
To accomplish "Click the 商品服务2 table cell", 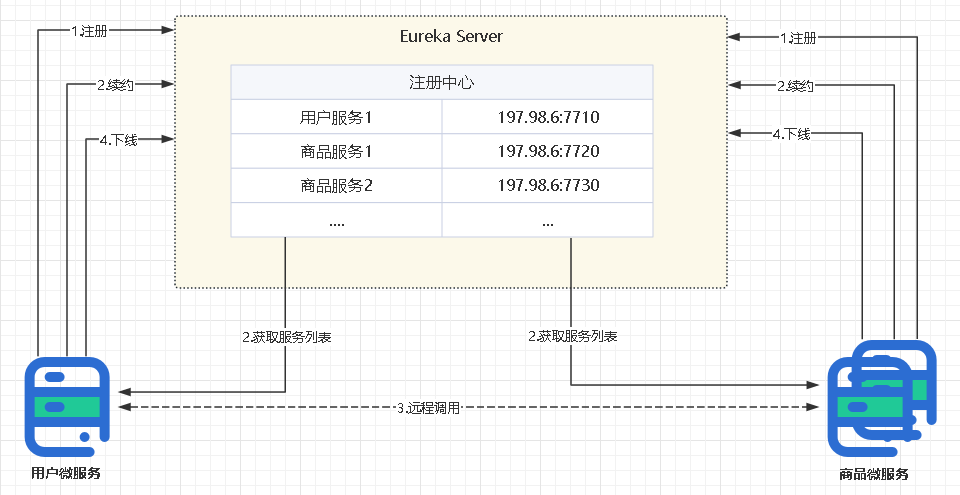I will (x=336, y=185).
